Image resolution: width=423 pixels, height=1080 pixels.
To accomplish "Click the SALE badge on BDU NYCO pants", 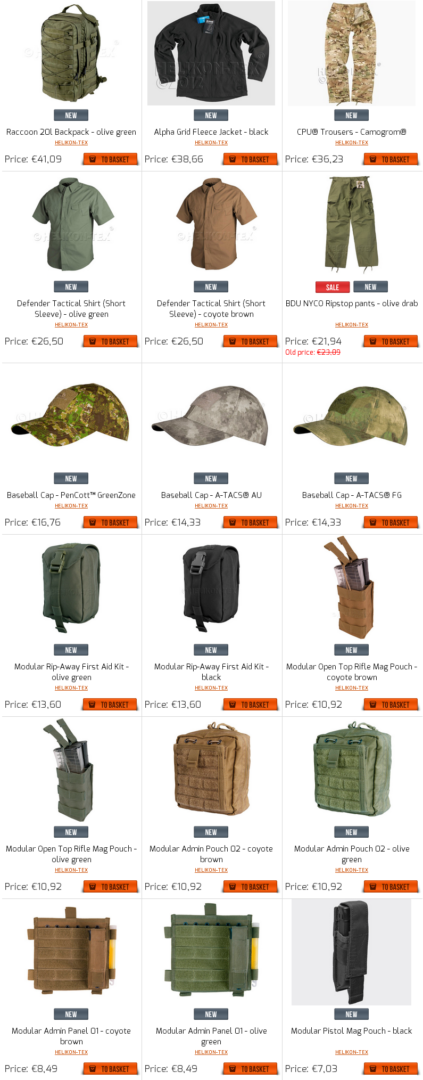I will coord(333,287).
